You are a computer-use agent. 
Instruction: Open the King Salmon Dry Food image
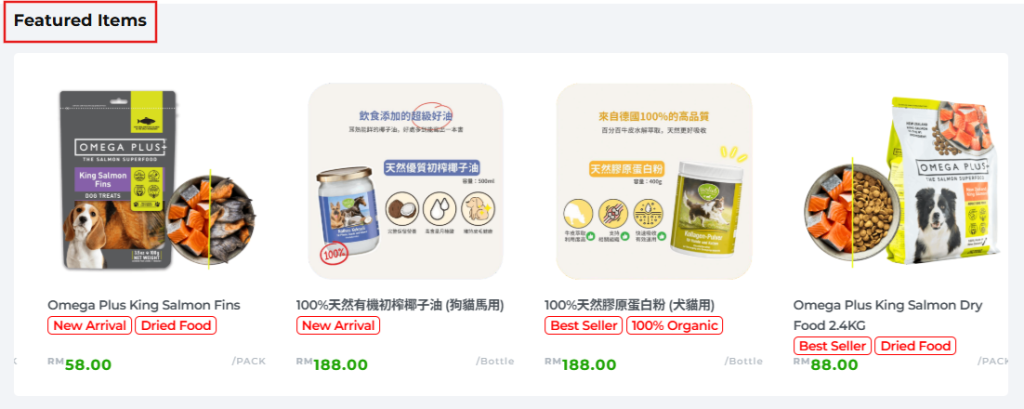coord(903,181)
